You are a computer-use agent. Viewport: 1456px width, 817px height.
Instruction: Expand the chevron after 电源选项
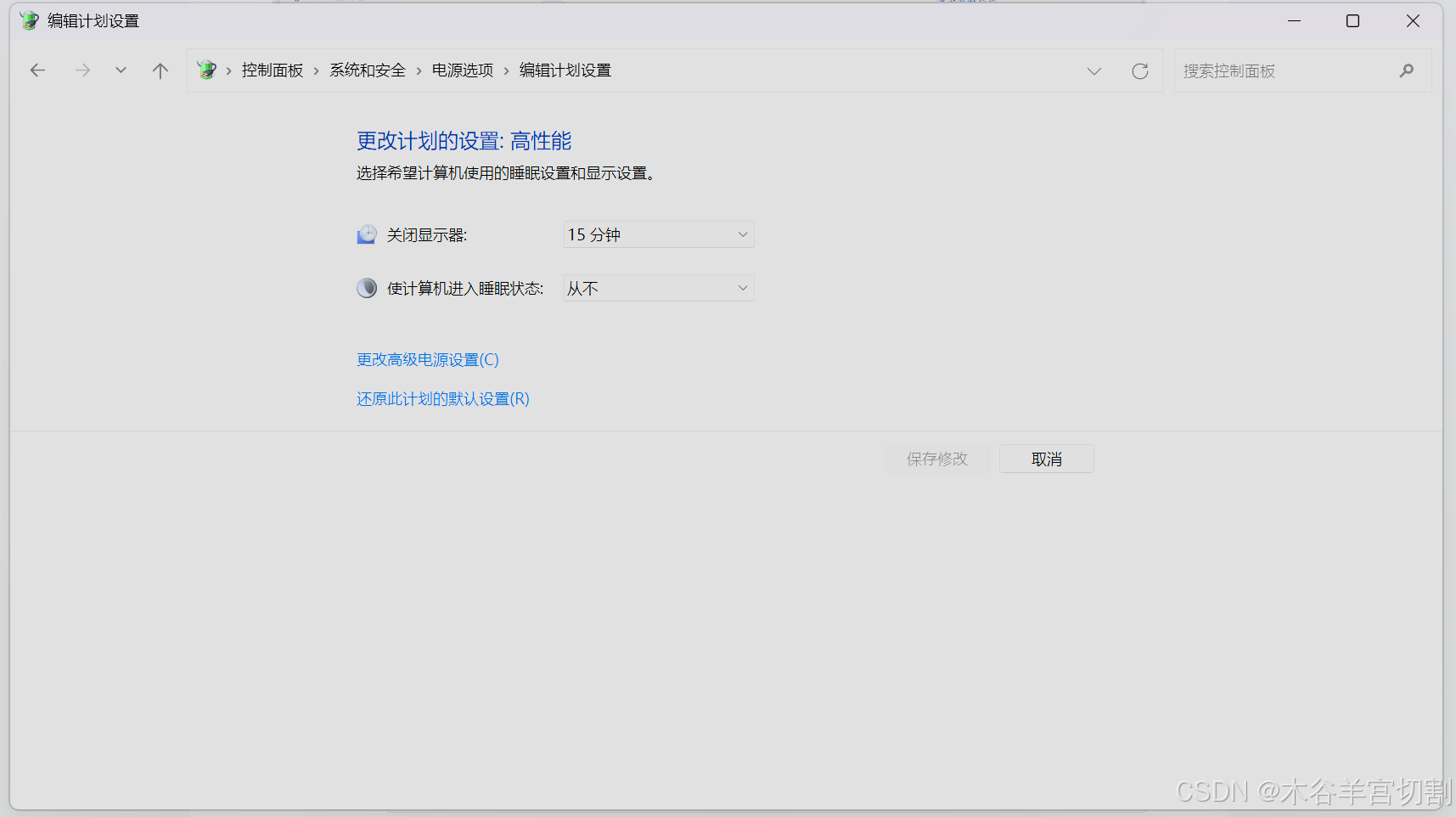point(507,71)
